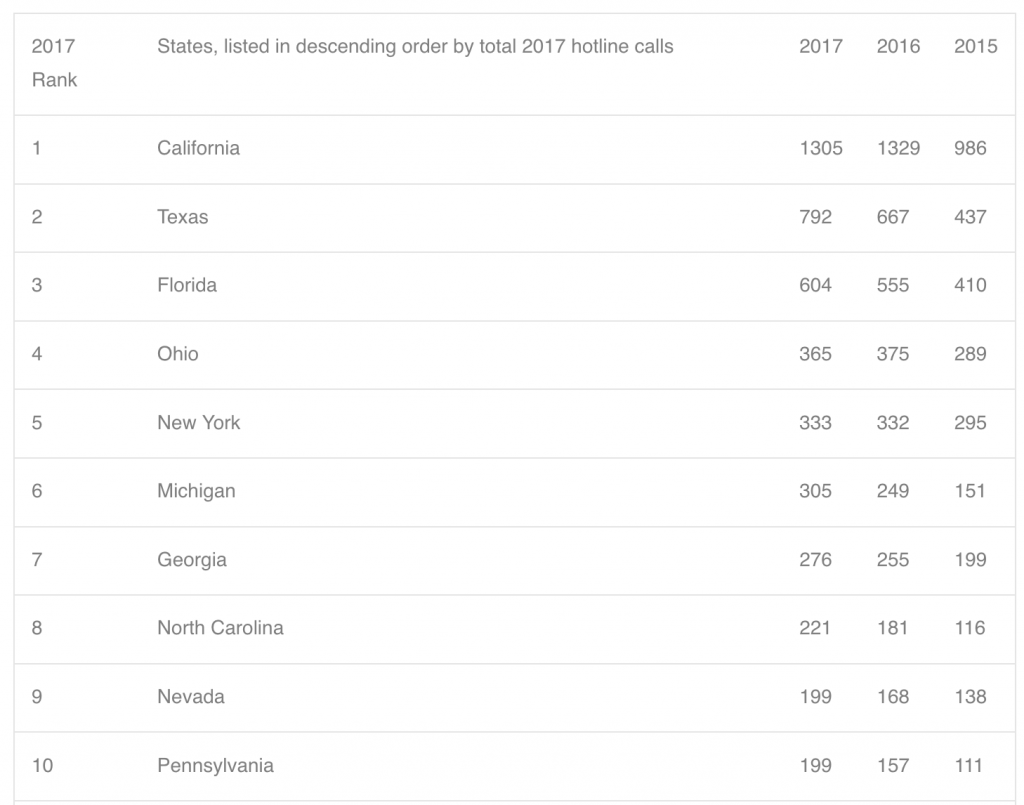
Task: Select the Ohio state entry
Action: pyautogui.click(x=178, y=354)
